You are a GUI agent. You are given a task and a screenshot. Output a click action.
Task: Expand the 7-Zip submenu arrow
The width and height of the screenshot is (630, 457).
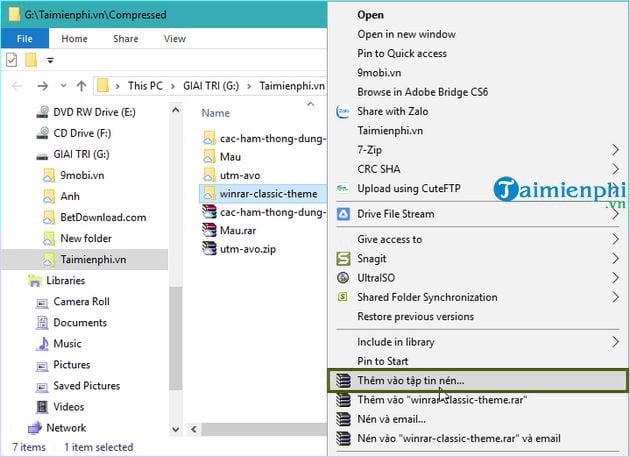coord(615,150)
